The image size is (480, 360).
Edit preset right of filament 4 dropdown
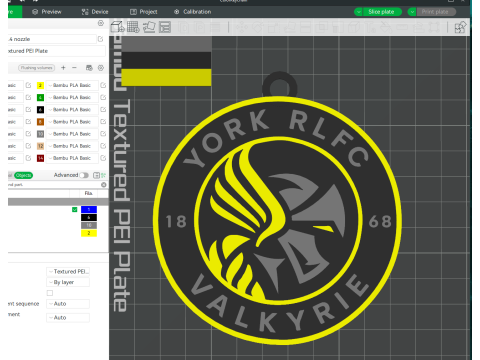[x=103, y=97]
